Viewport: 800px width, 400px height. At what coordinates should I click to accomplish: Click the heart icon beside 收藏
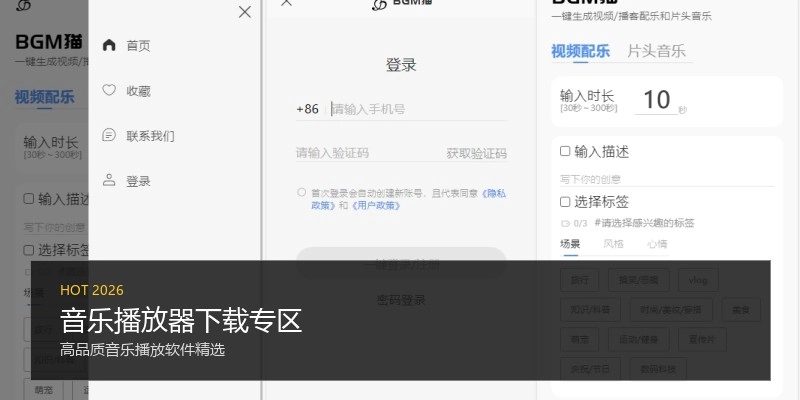pos(109,90)
